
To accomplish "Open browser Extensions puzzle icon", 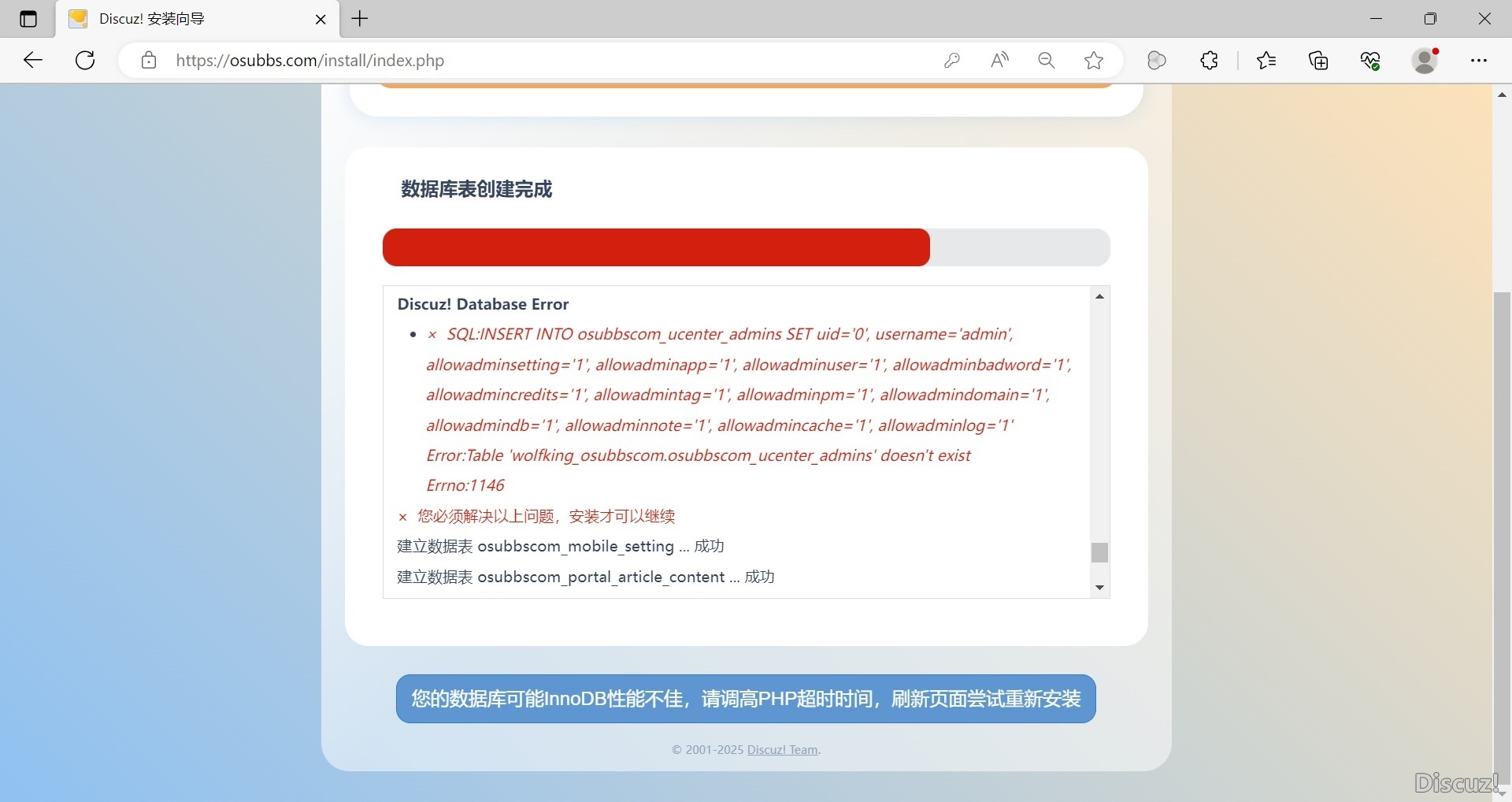I will (x=1210, y=61).
